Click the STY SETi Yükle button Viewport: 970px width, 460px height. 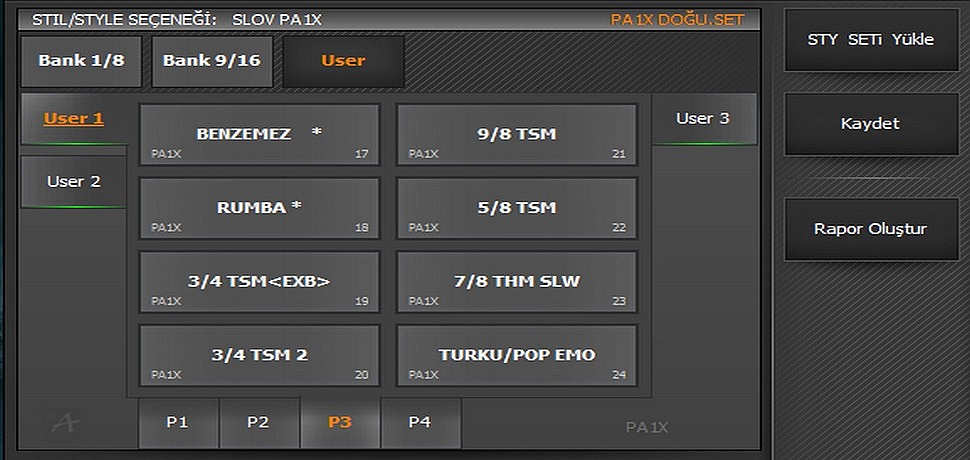coord(870,40)
